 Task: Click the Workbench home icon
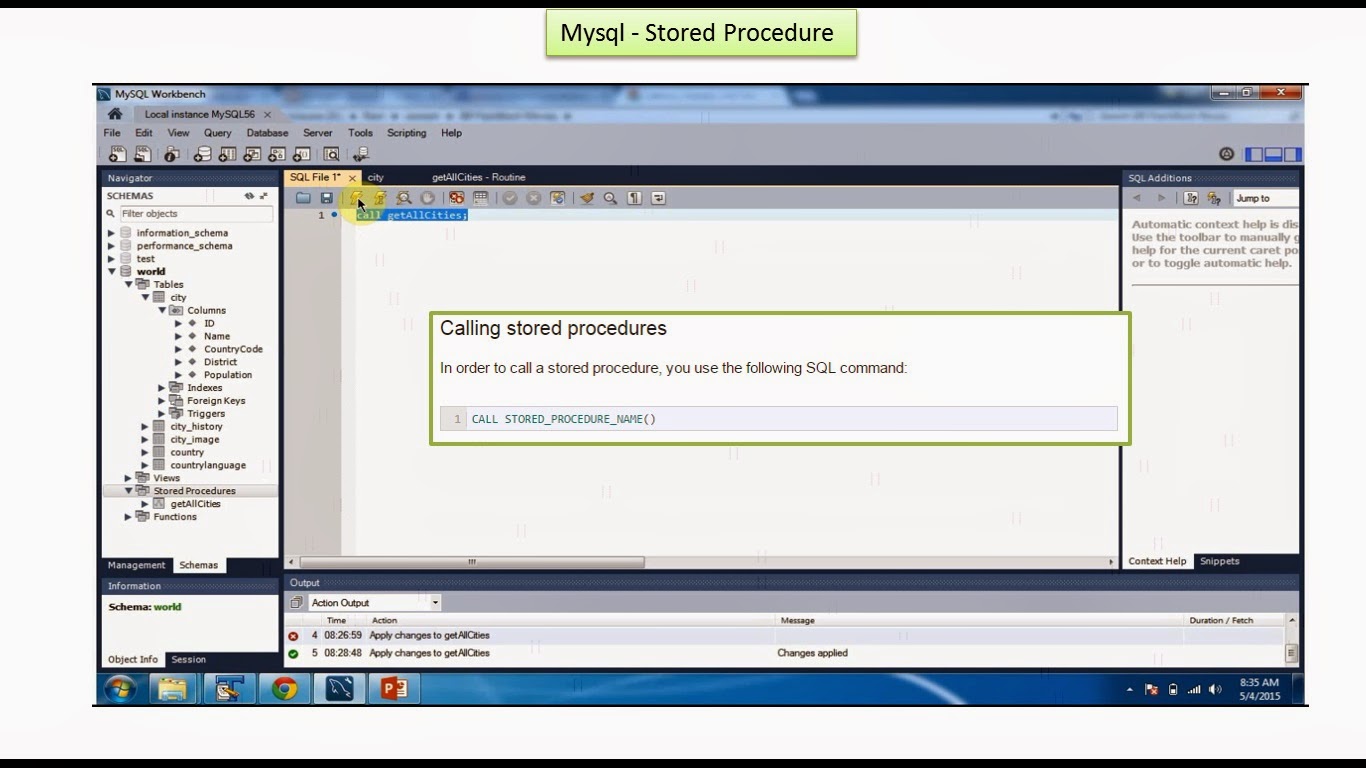115,114
